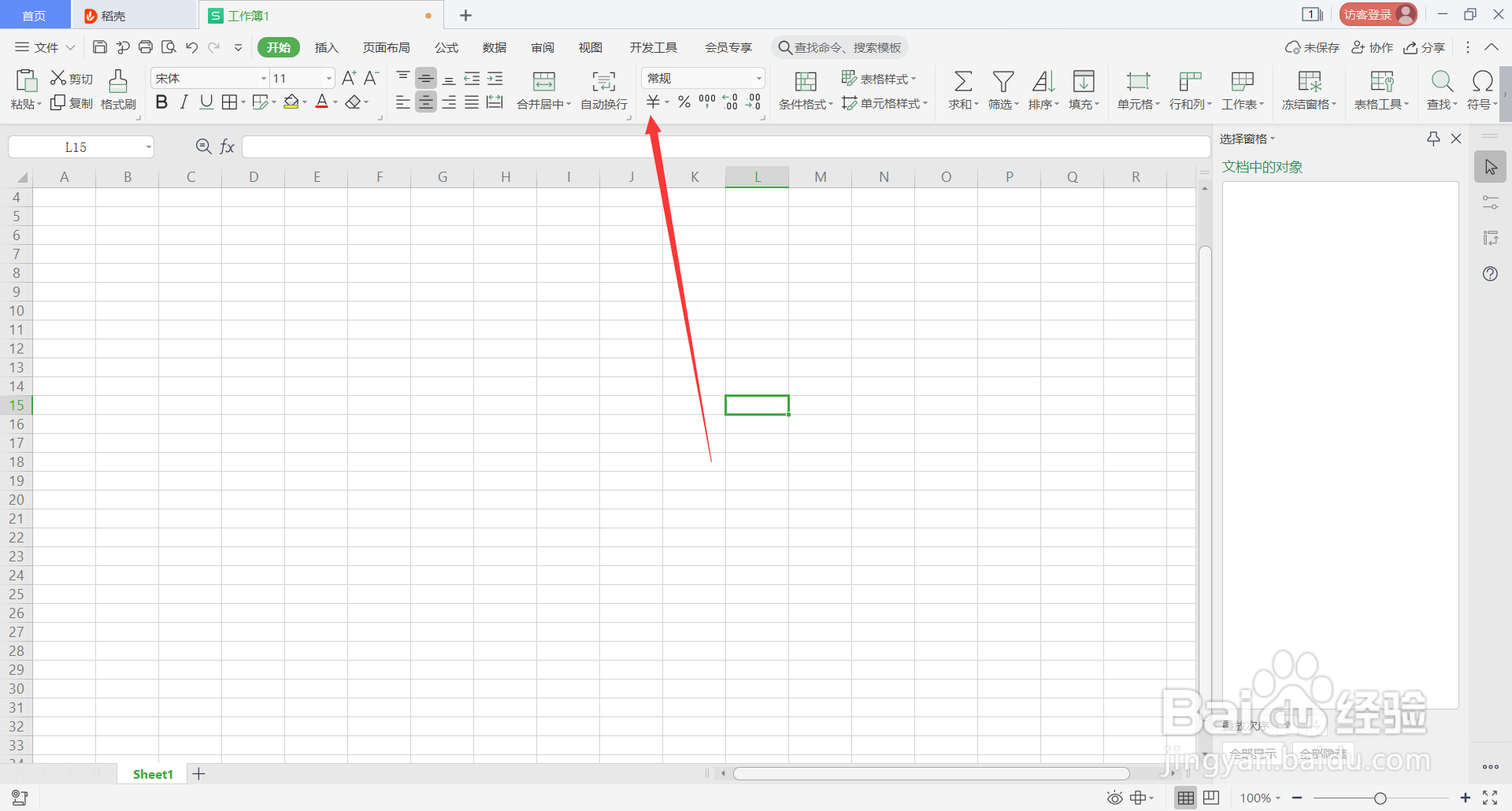Toggle underline formatting
The height and width of the screenshot is (811, 1512).
click(206, 101)
